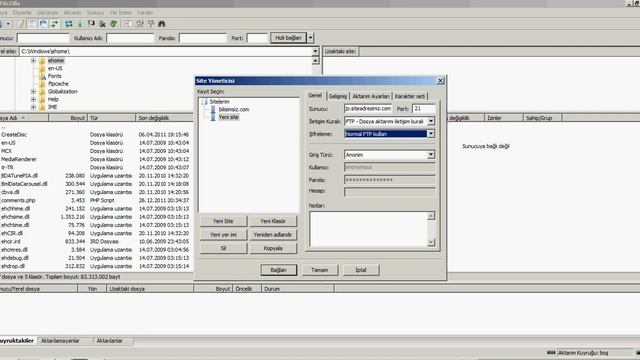
Task: Click the Tamam button
Action: pos(320,270)
